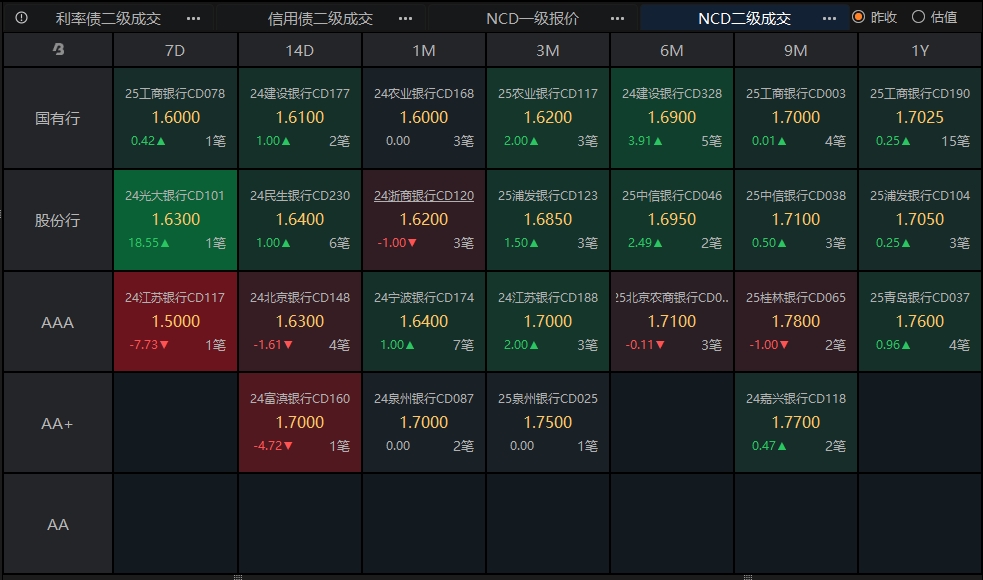983x580 pixels.
Task: Switch to the NCD一级报价 tab
Action: 532,19
